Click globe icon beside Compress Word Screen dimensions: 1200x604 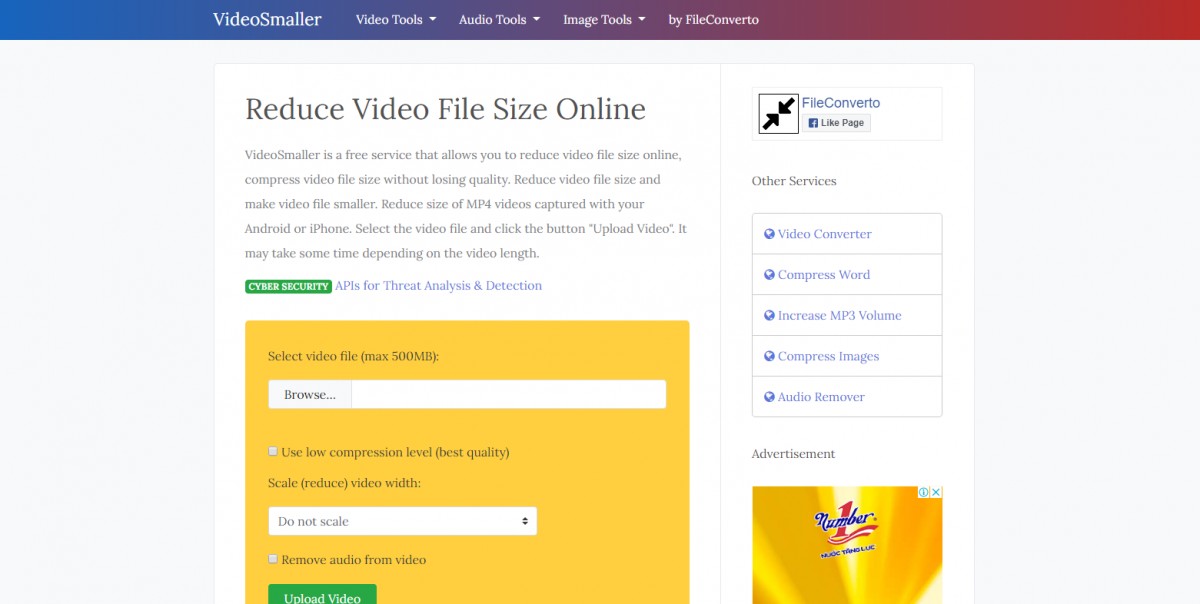pyautogui.click(x=769, y=275)
